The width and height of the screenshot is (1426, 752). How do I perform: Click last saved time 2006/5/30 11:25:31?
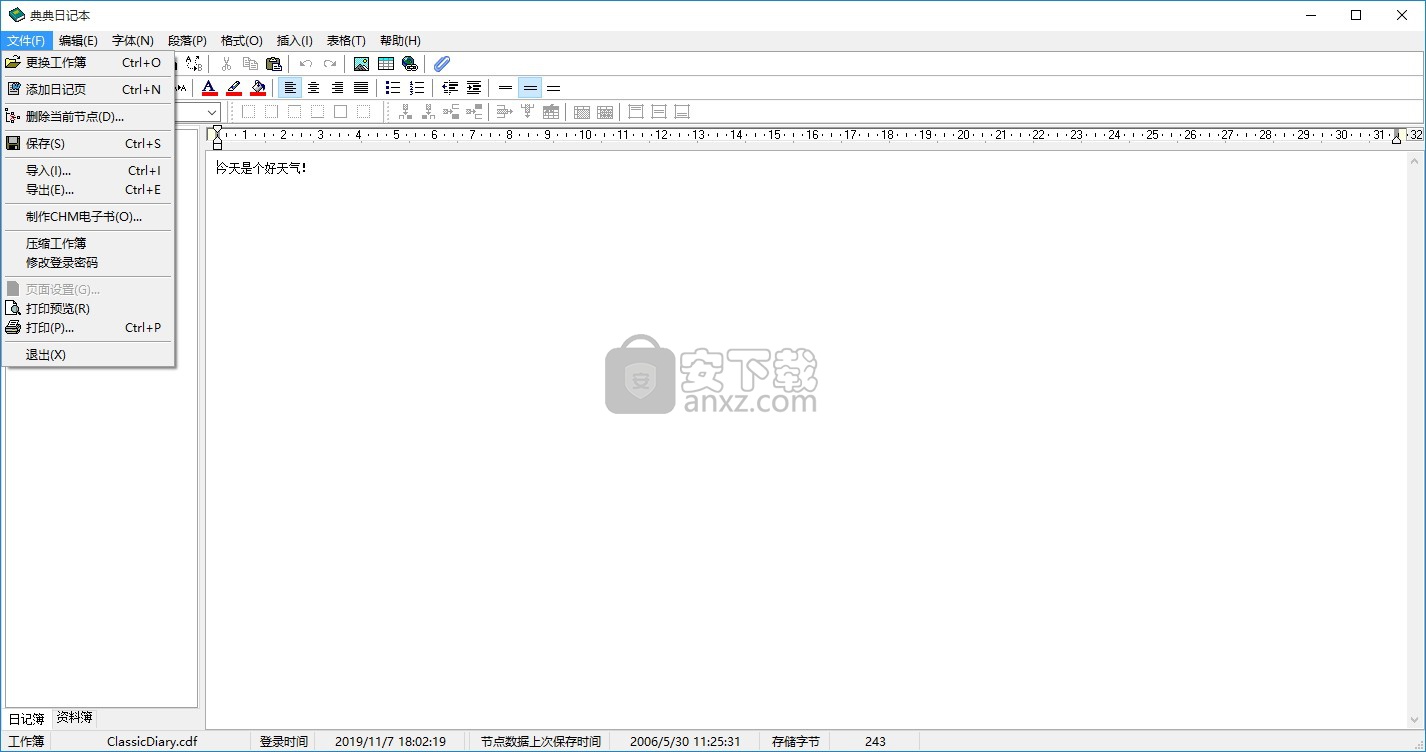(685, 742)
